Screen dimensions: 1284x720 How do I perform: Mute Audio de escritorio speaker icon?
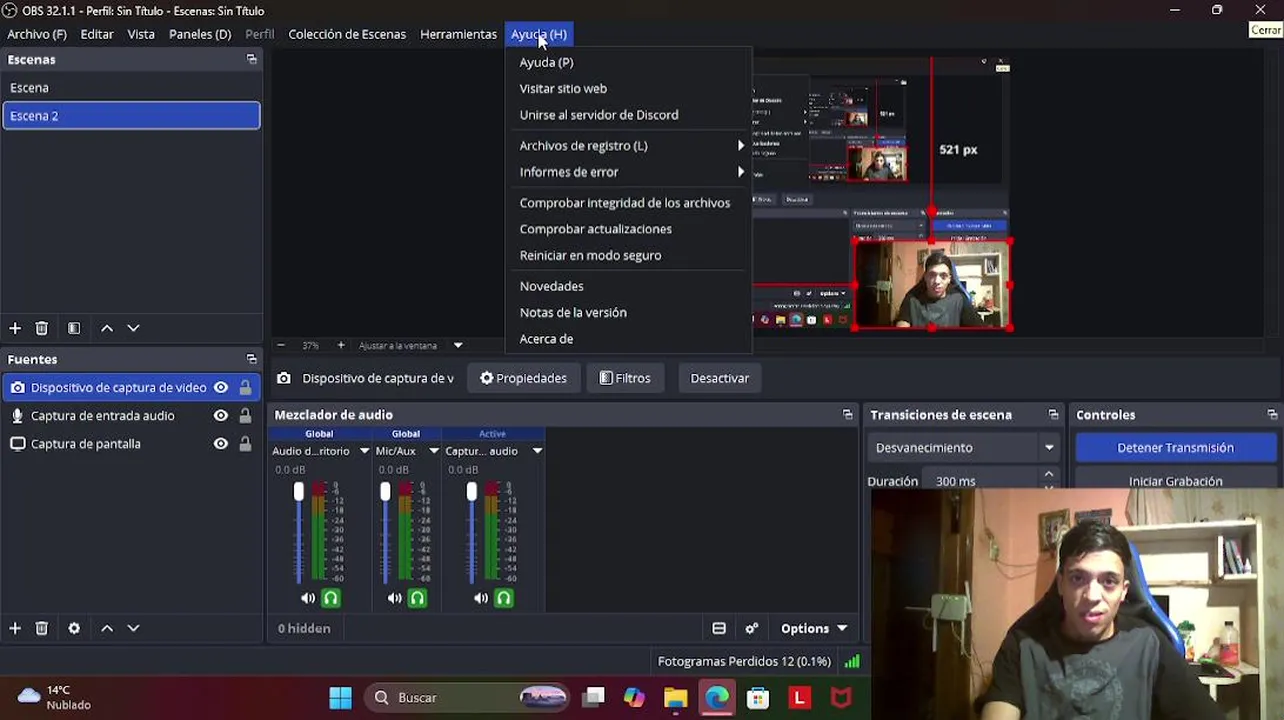[x=308, y=598]
